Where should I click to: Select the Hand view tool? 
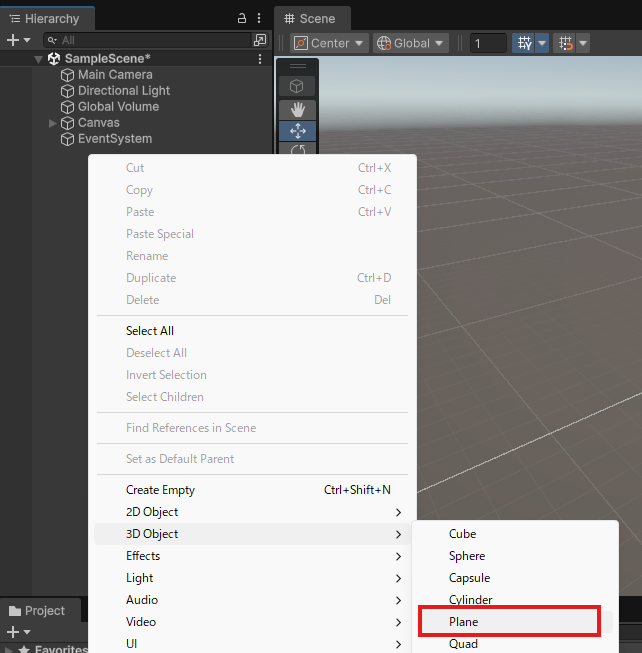297,109
